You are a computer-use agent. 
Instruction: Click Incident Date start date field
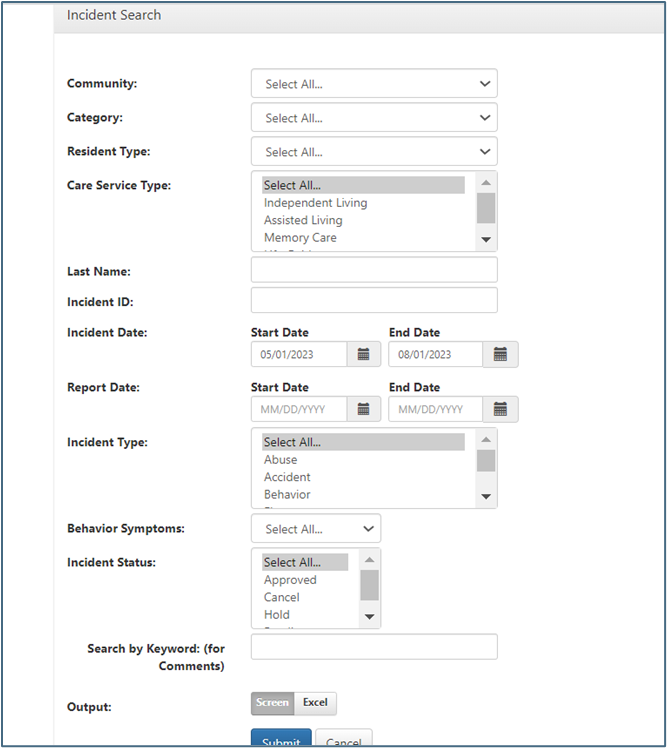pyautogui.click(x=299, y=354)
